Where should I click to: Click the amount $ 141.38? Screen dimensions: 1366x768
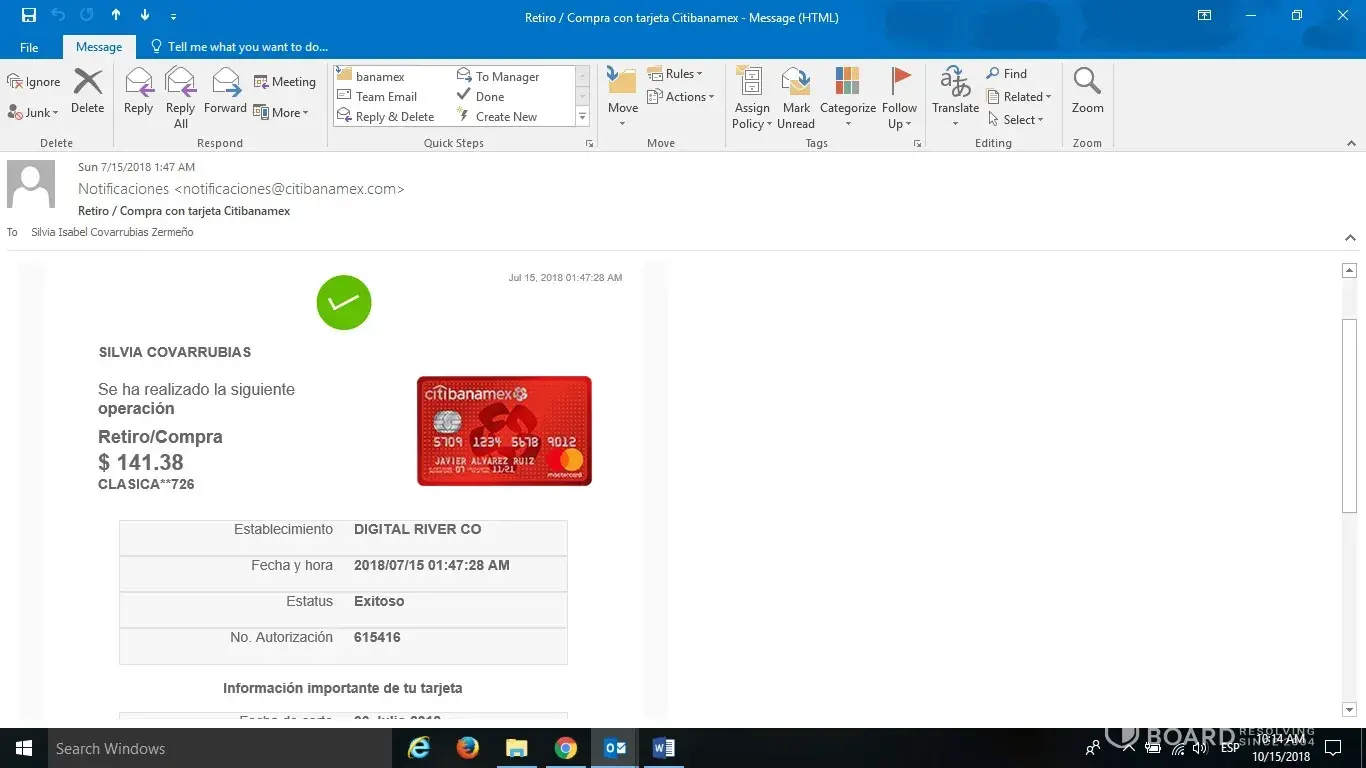point(141,462)
